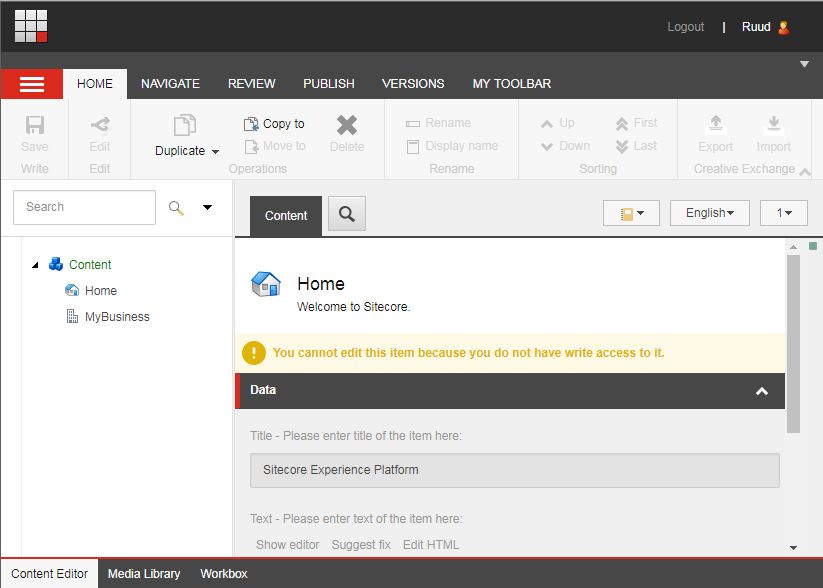
Task: Click the content pane vertical scrollbar
Action: 793,344
